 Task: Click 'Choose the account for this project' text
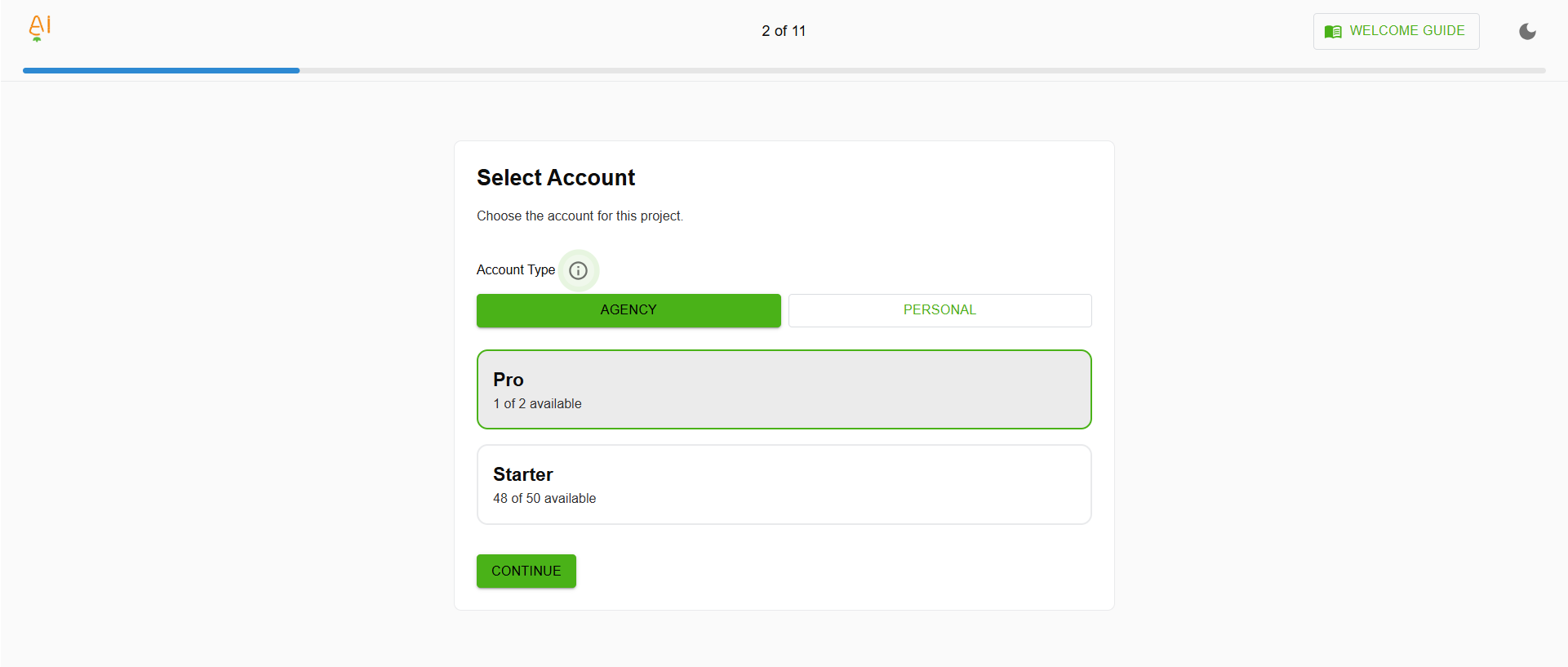[x=580, y=216]
